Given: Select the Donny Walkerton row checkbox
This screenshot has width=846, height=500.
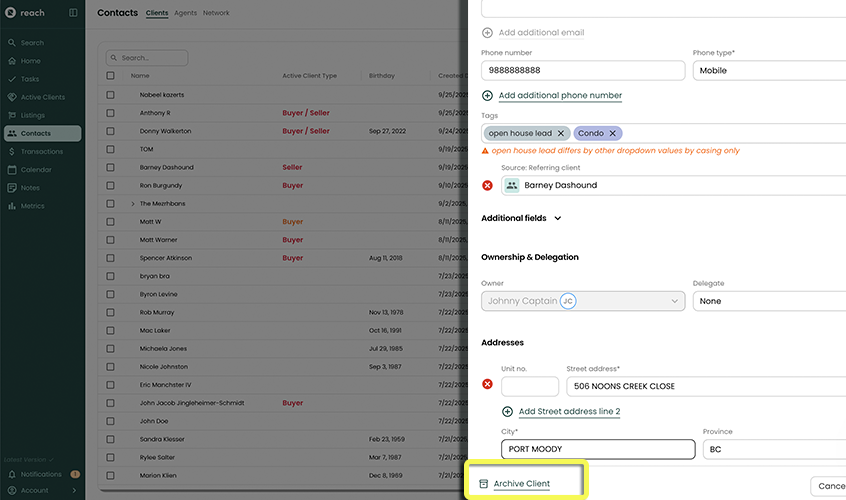Looking at the screenshot, I should coord(111,131).
